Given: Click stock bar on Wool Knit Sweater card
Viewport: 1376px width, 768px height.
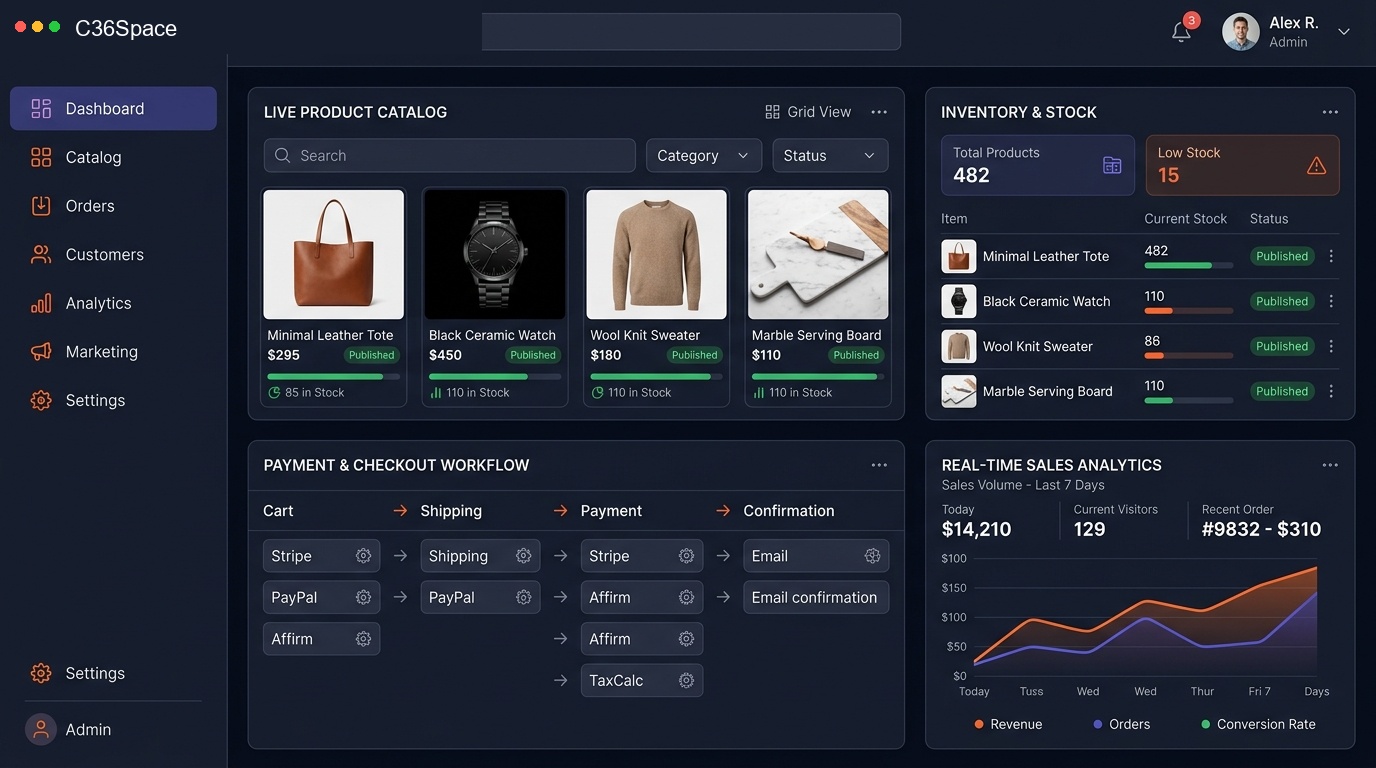Looking at the screenshot, I should (657, 377).
